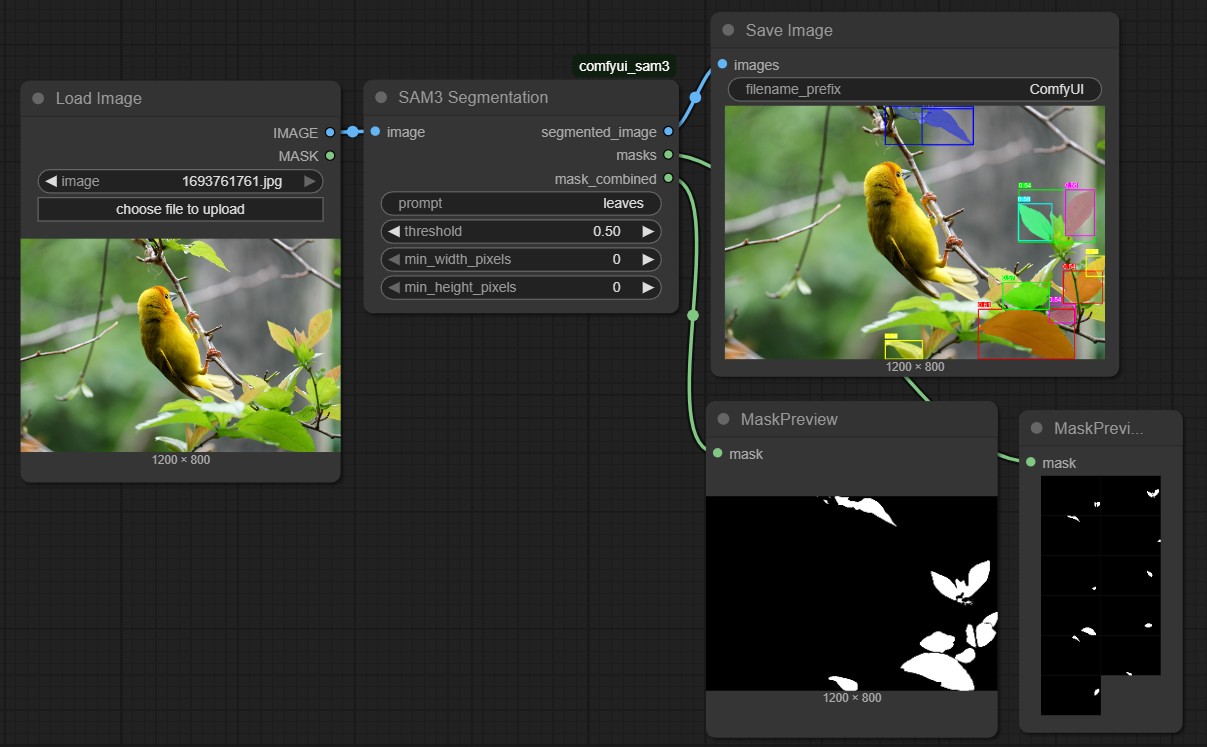Edit the filename_prefix field with ComfyUI
1207x747 pixels.
point(915,89)
